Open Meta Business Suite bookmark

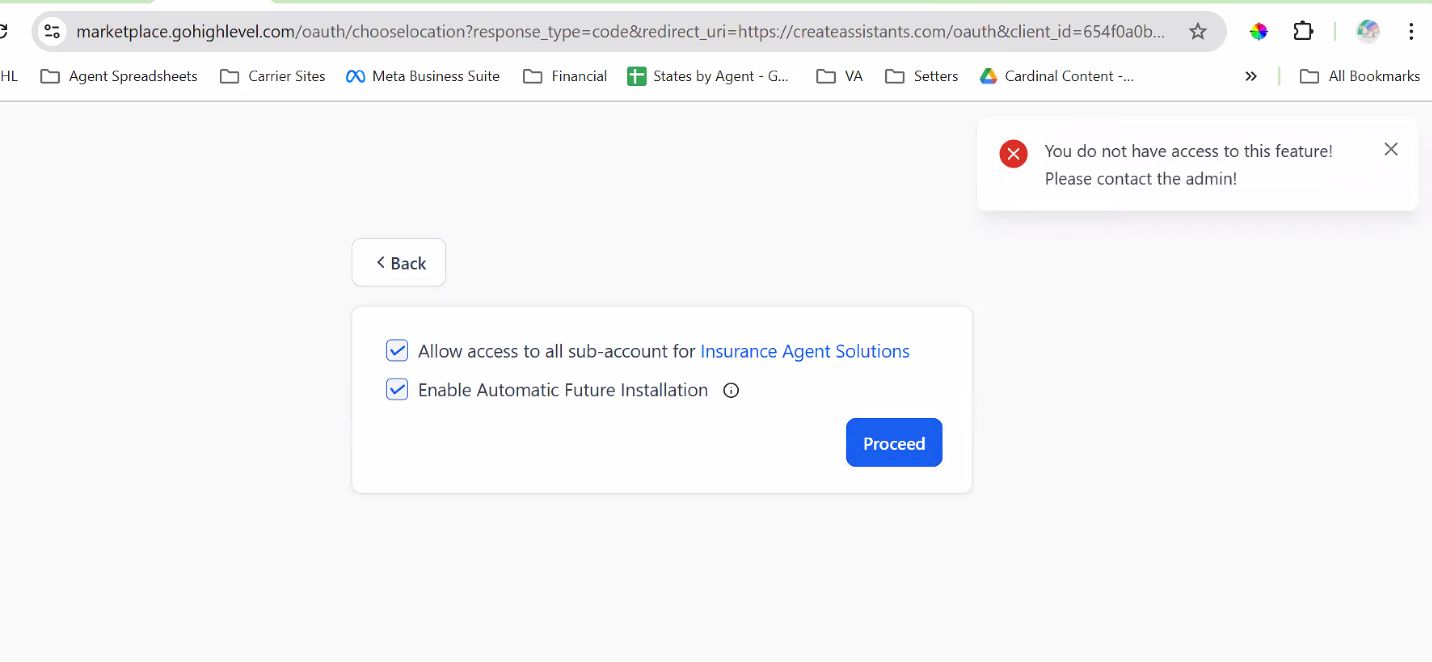(x=423, y=76)
